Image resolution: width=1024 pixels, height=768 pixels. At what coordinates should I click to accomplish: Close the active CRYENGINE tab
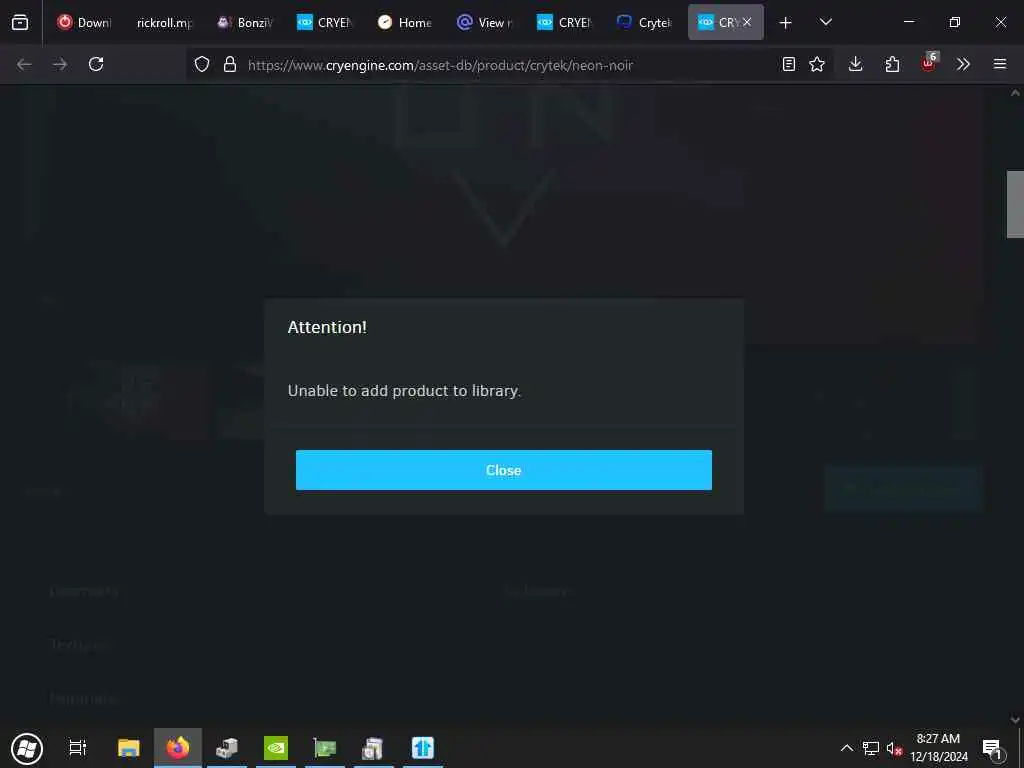747,22
